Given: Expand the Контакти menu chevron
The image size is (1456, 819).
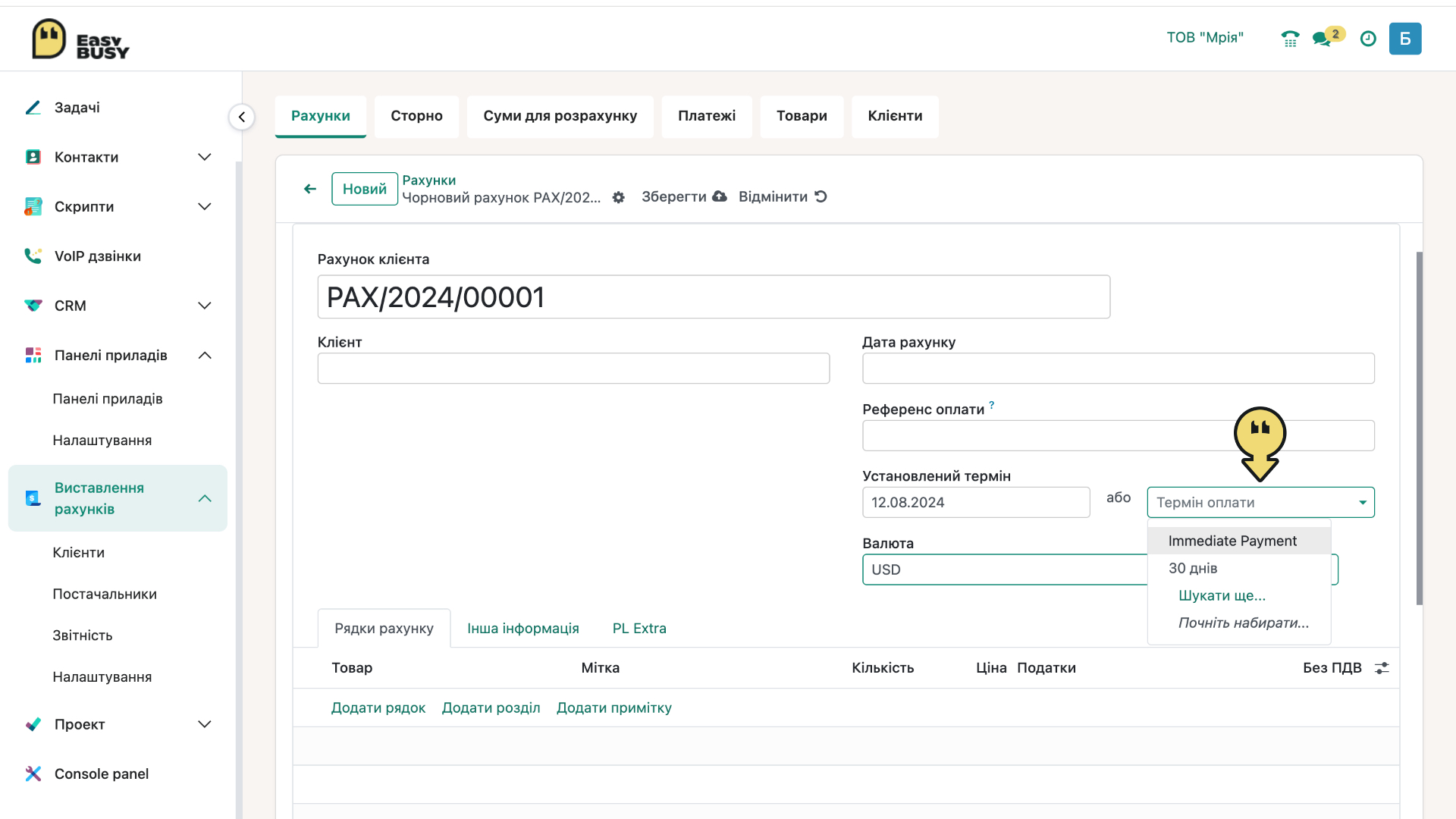Looking at the screenshot, I should click(x=205, y=157).
